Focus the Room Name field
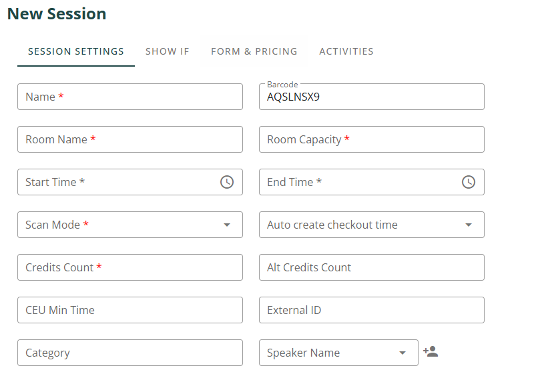 [x=130, y=139]
